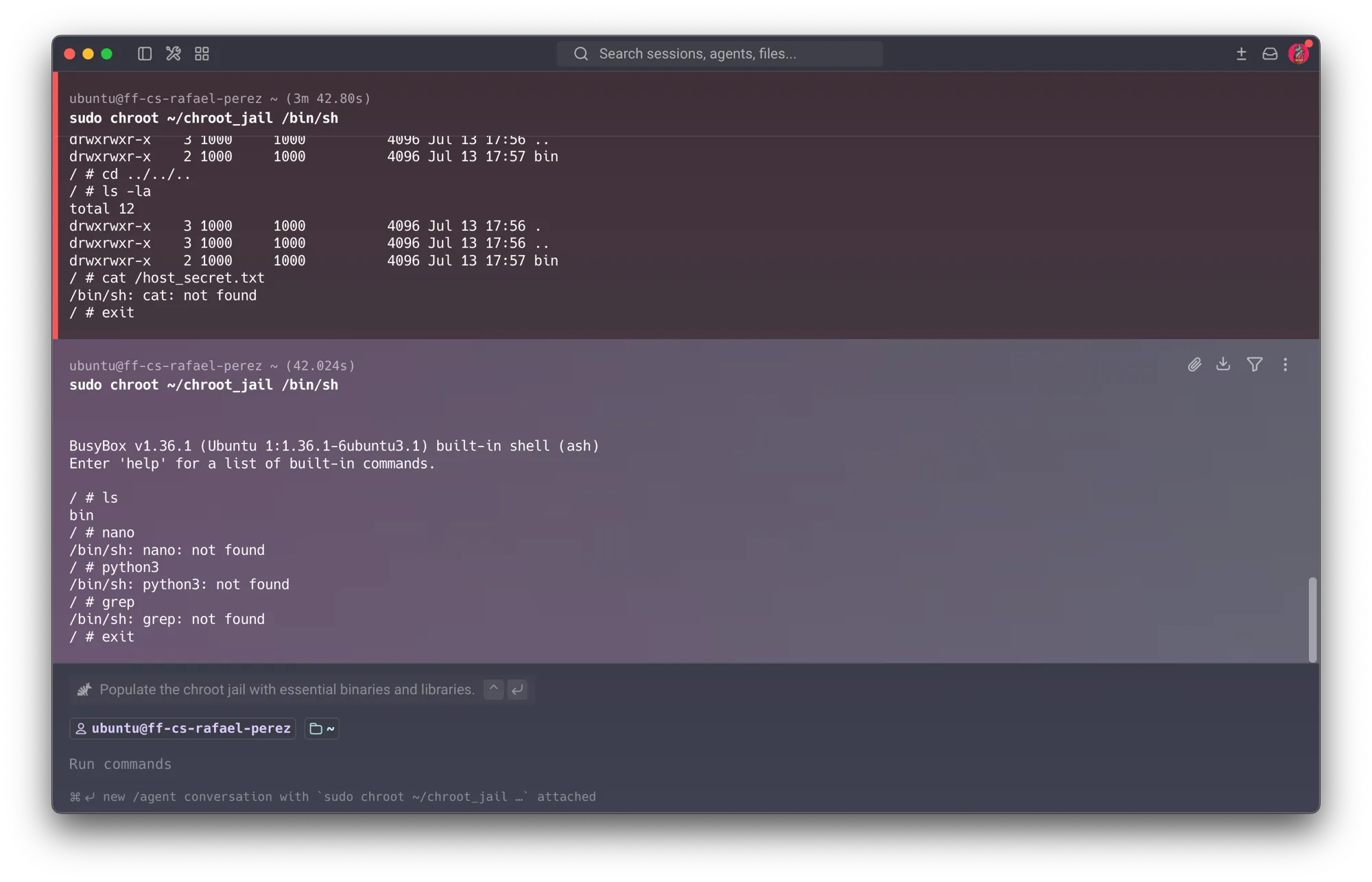Download the block output
Viewport: 1372px width, 882px height.
pyautogui.click(x=1223, y=364)
